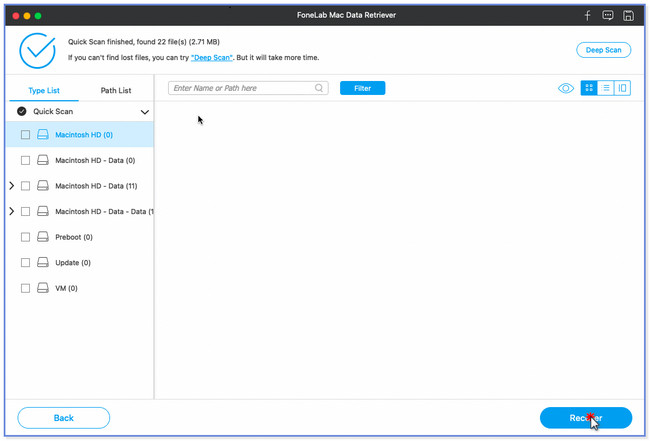Click the Recover button

tap(586, 418)
